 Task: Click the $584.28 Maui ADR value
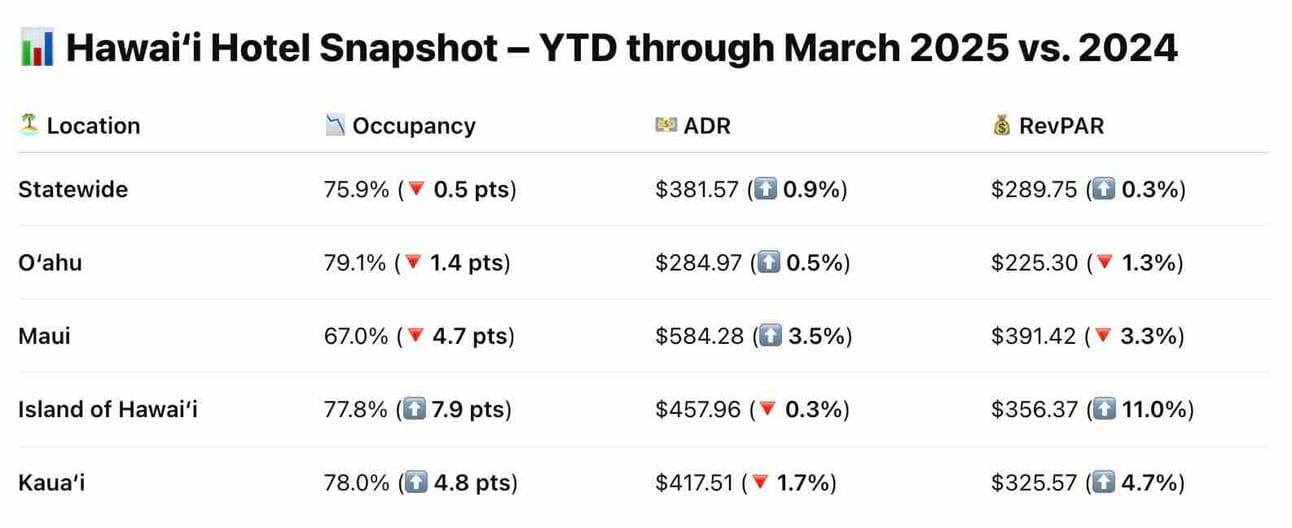click(698, 337)
